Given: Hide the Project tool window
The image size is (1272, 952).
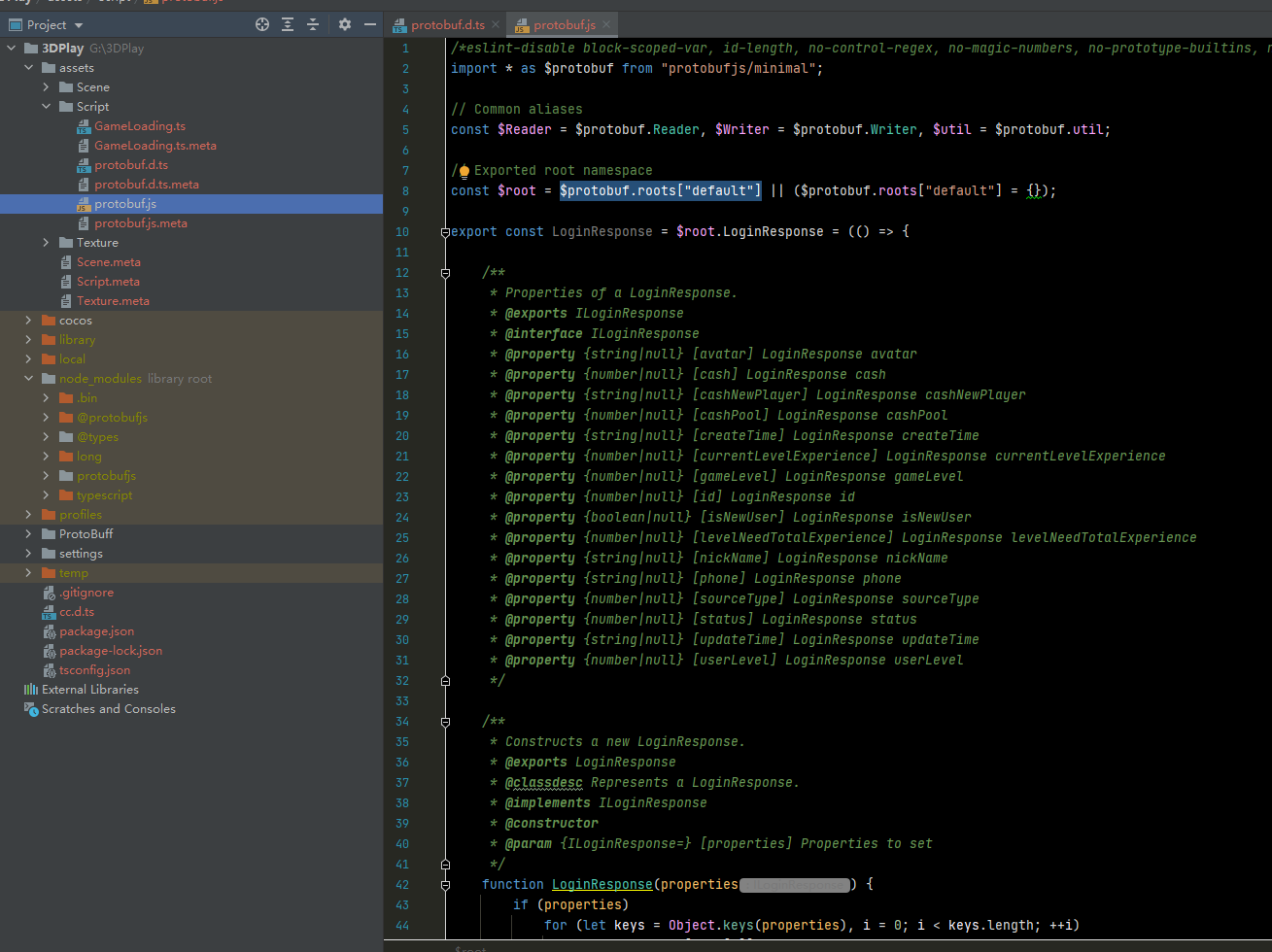Looking at the screenshot, I should pos(368,24).
